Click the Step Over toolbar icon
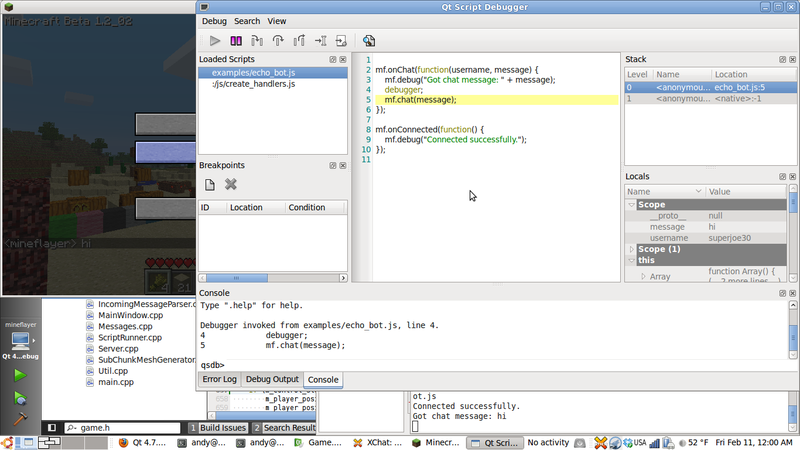Image resolution: width=800 pixels, height=450 pixels. pyautogui.click(x=278, y=41)
